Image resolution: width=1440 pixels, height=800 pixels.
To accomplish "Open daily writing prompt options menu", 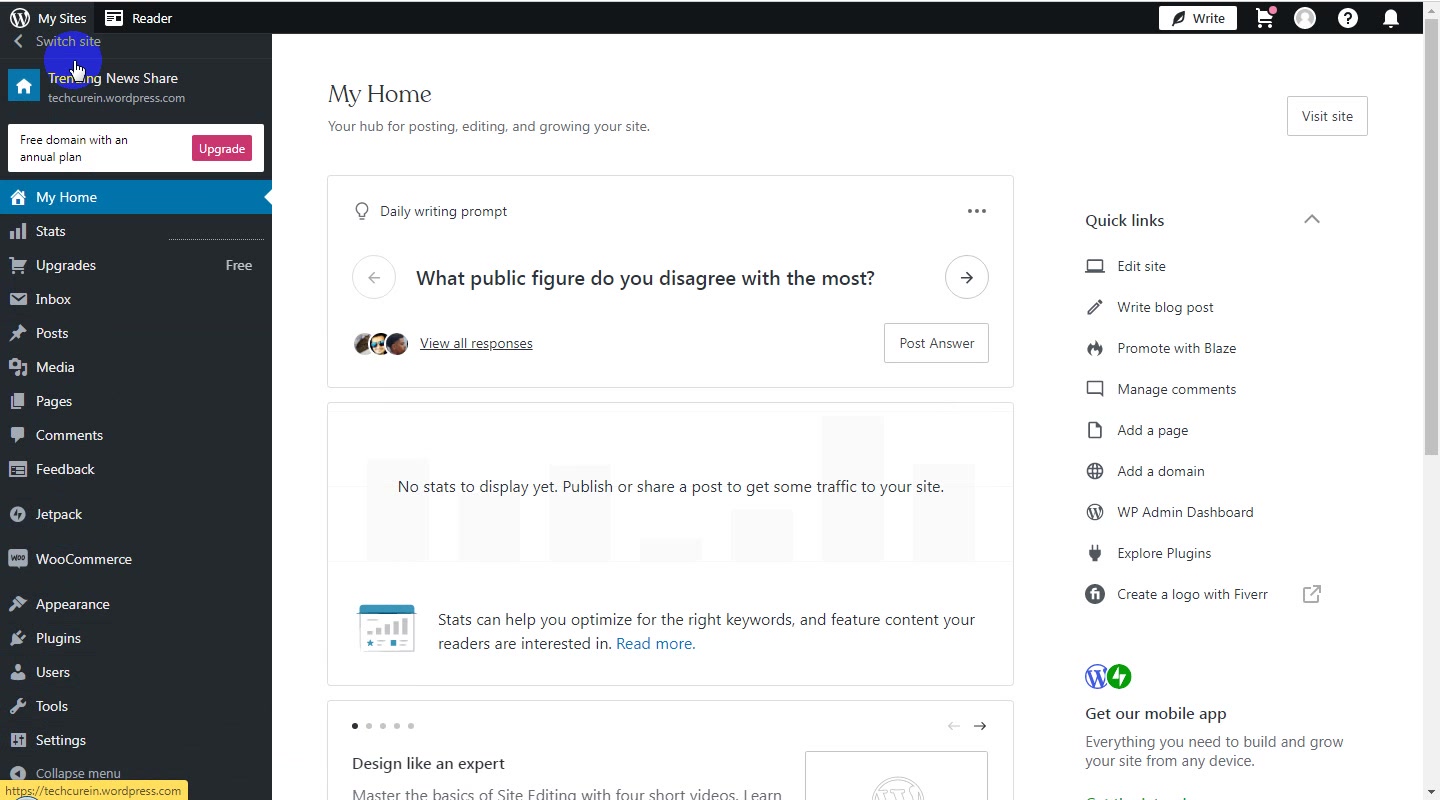I will [977, 211].
